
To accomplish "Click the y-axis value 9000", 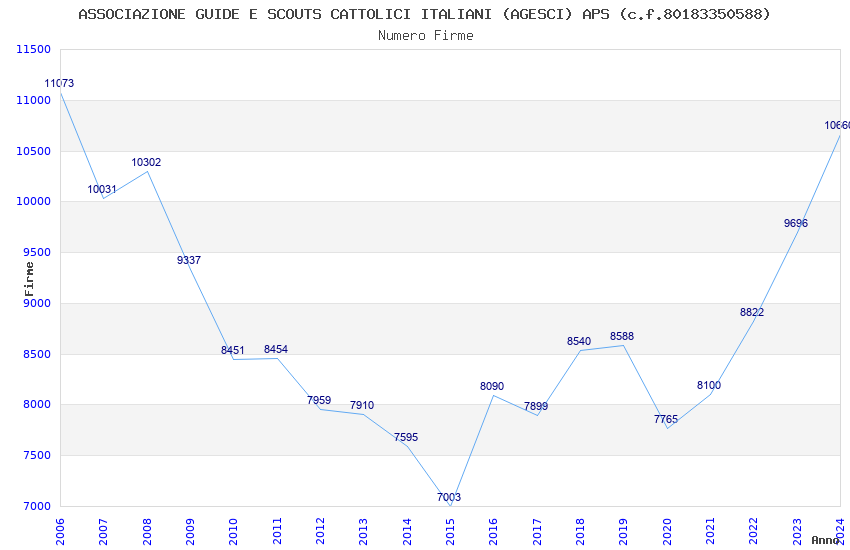I will point(36,303).
